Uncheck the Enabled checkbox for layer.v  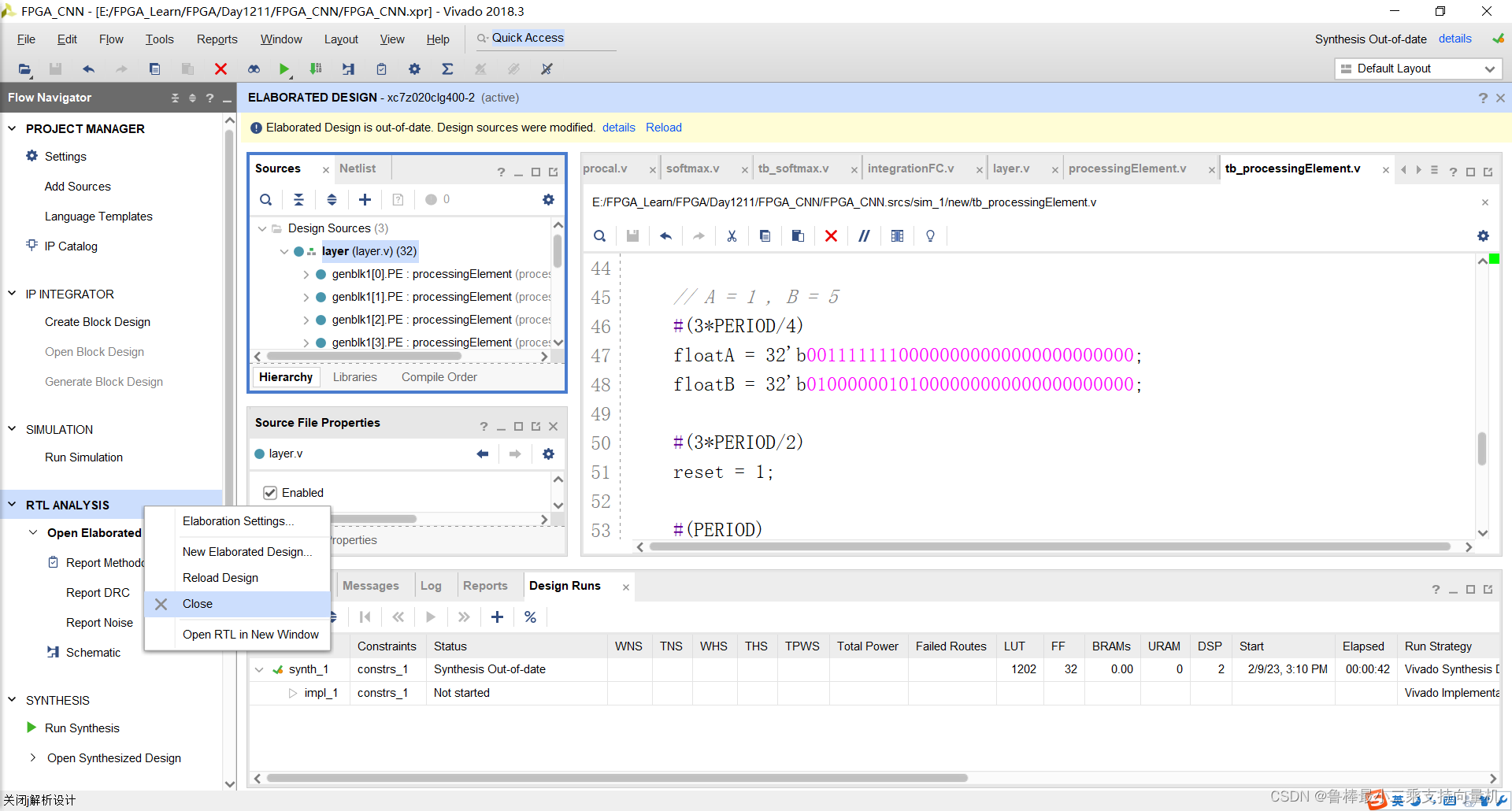[270, 493]
